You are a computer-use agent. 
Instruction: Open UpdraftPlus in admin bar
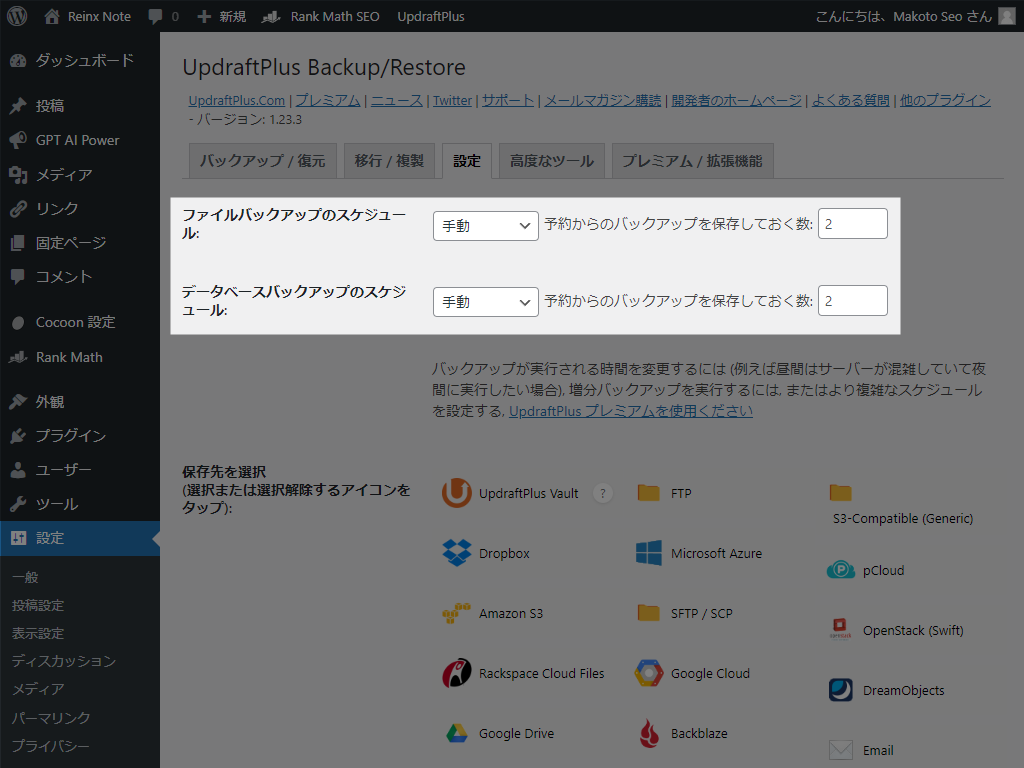pos(431,16)
